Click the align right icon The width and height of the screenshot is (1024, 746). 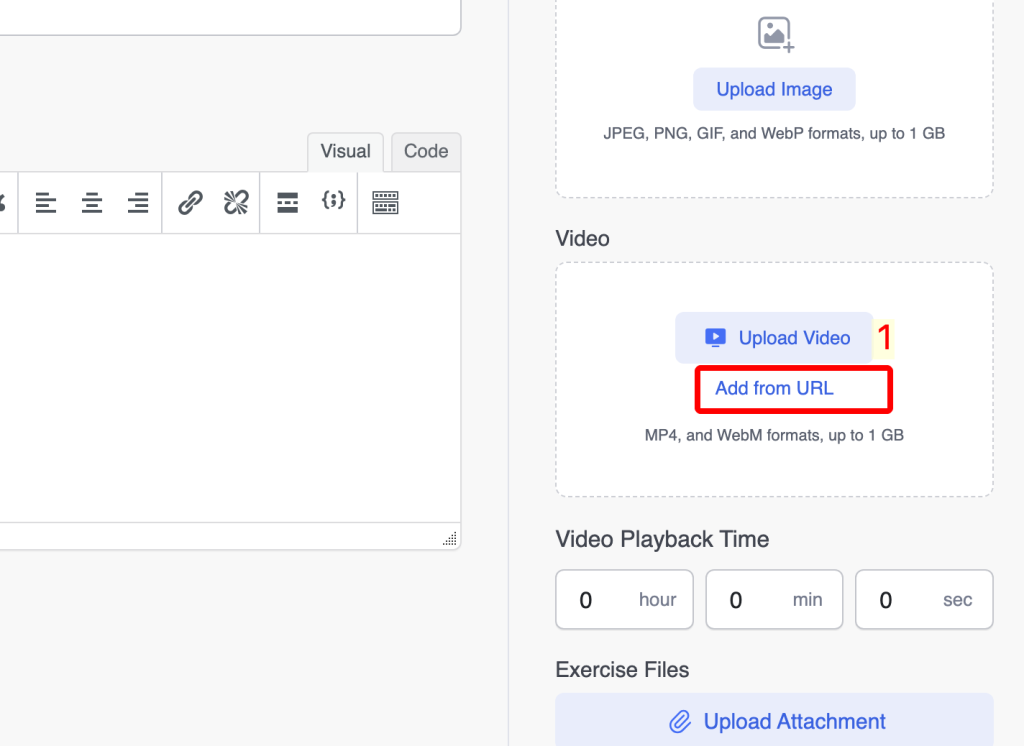(x=138, y=203)
